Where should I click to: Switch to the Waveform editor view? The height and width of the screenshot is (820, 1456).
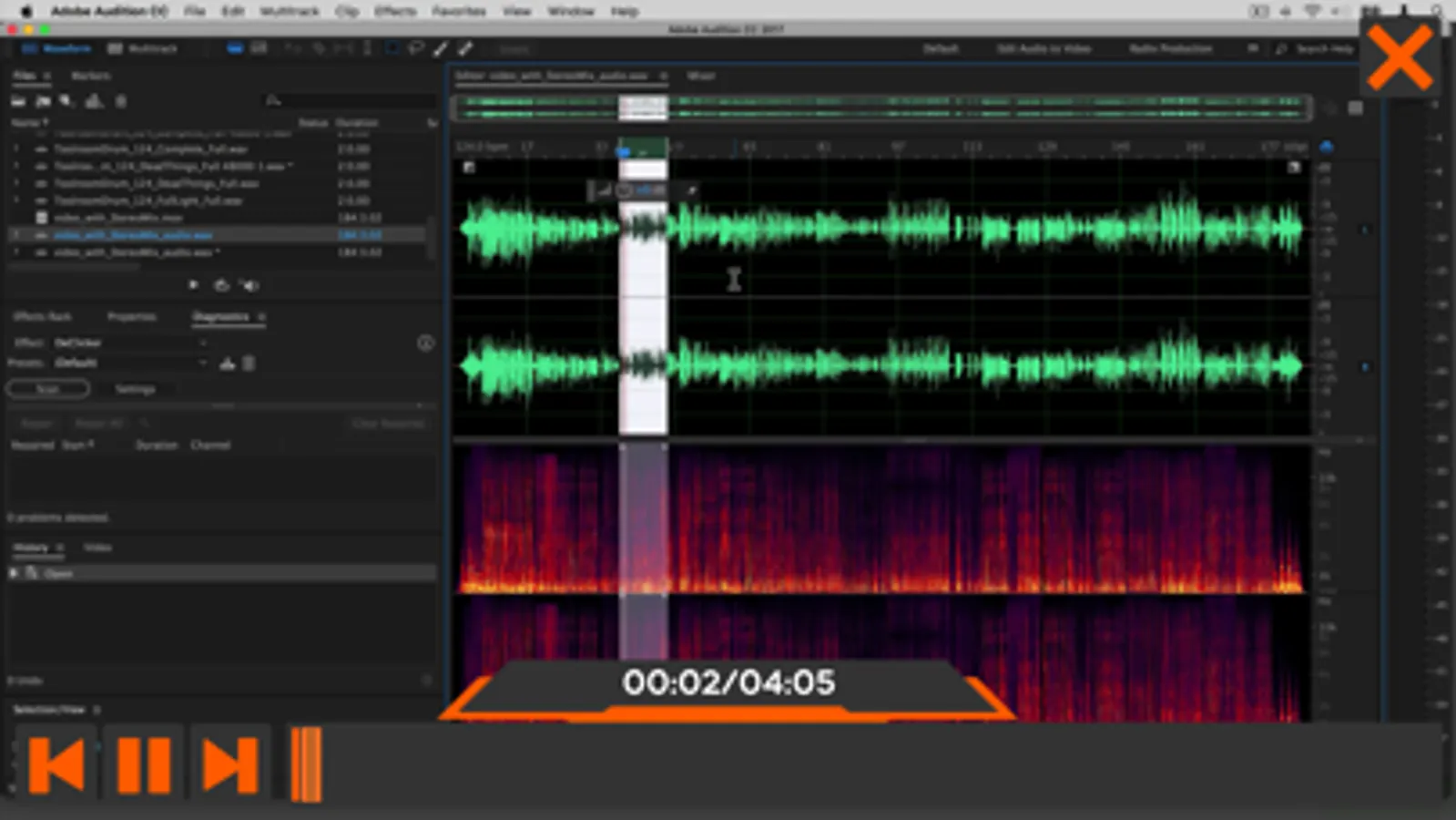(x=56, y=48)
